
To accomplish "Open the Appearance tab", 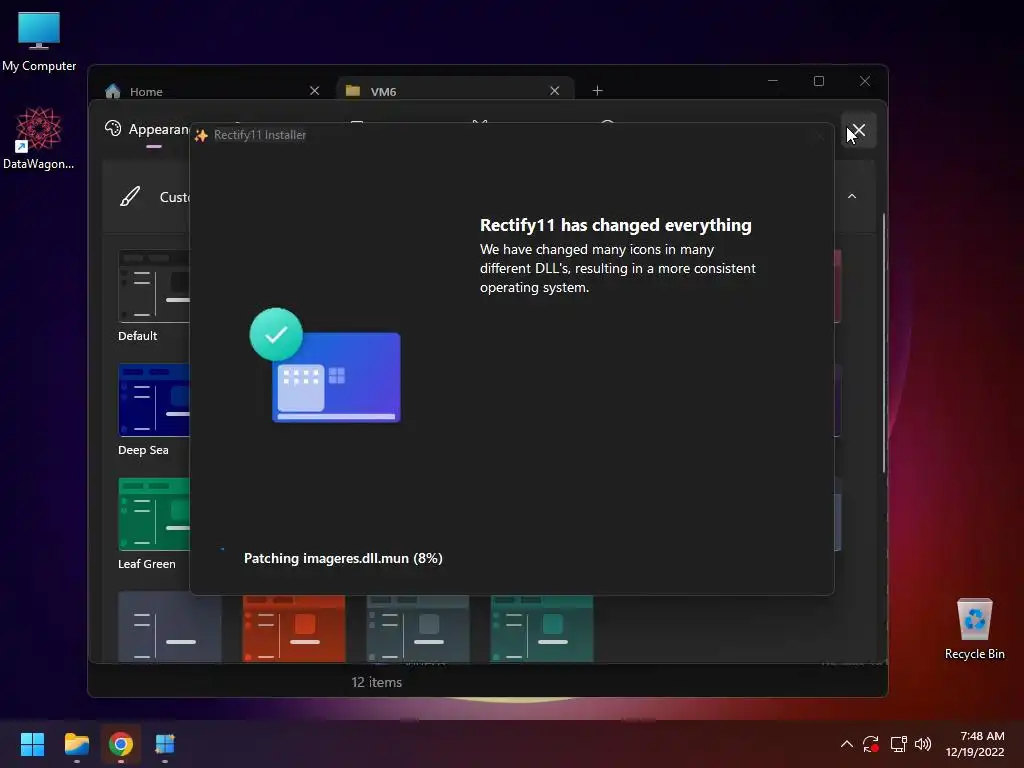I will pos(148,130).
